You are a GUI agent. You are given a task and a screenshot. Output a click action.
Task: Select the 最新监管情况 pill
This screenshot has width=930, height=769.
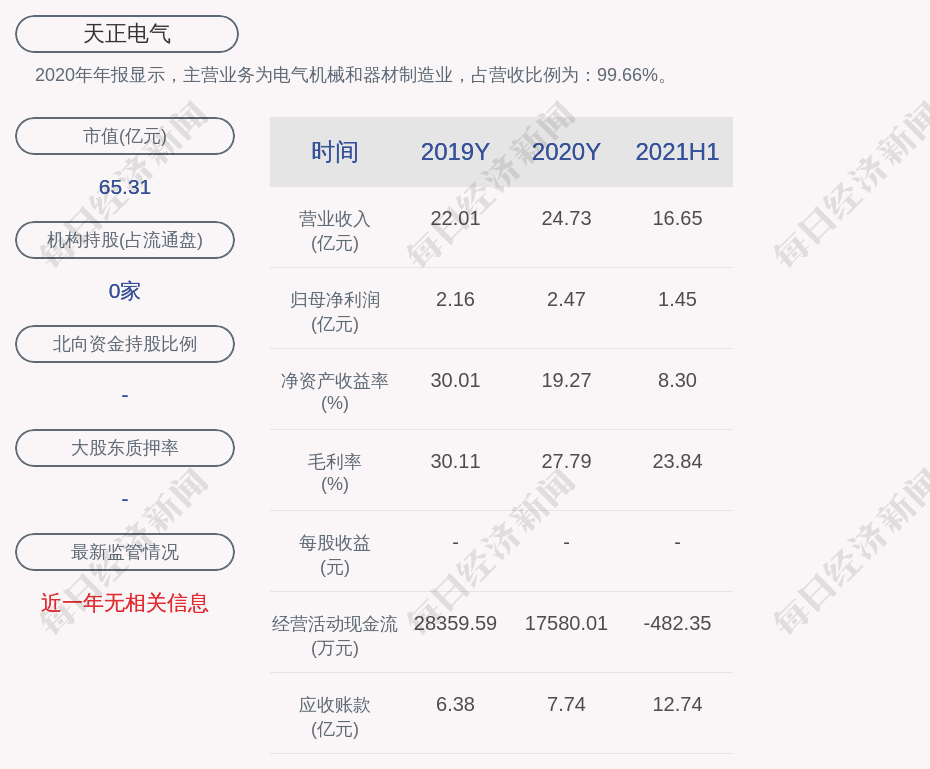point(125,552)
